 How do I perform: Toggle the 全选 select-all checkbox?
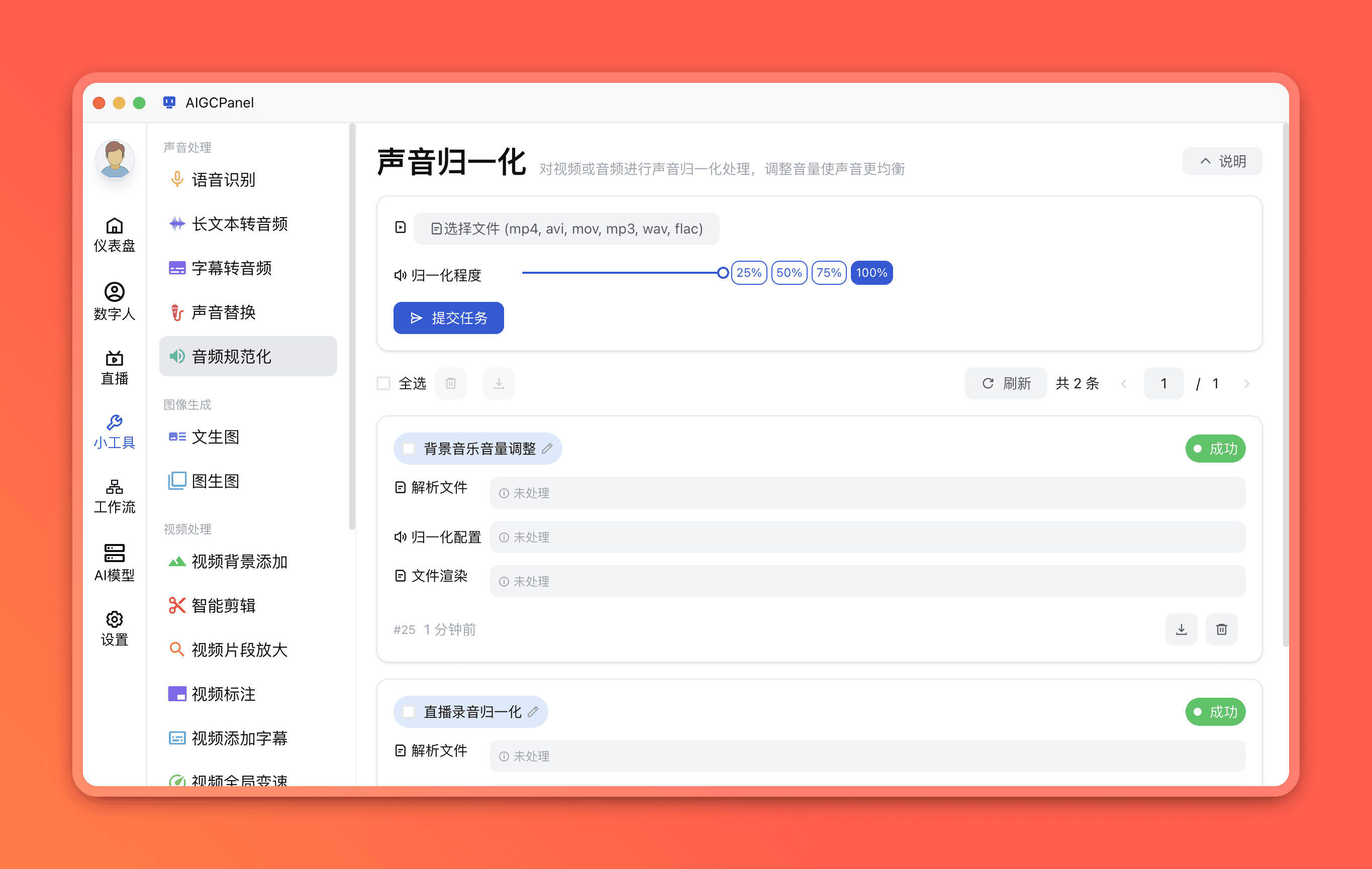(383, 383)
